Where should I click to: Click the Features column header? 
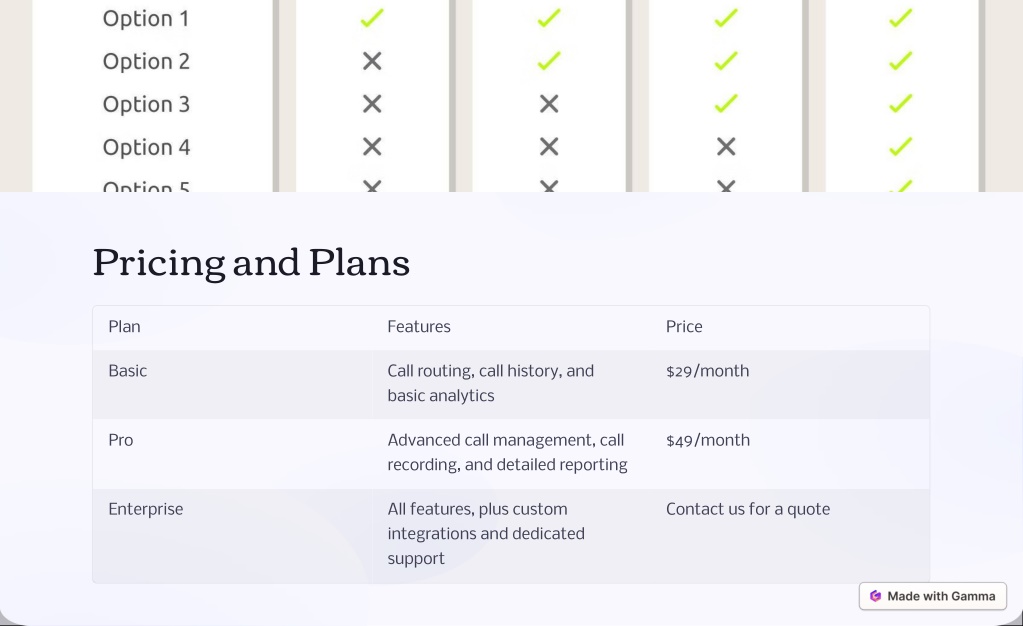[419, 327]
